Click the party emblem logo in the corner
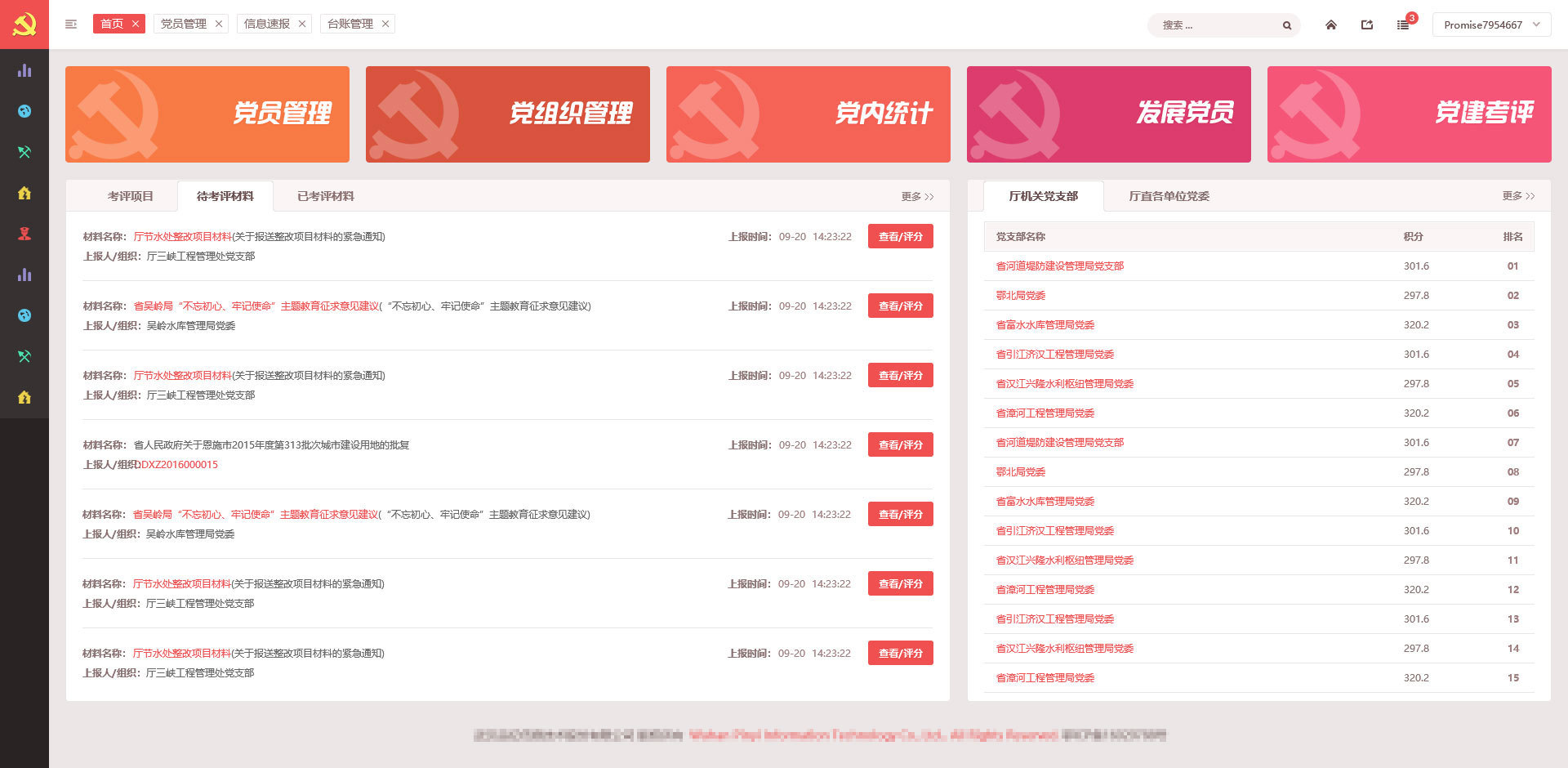 coord(24,25)
